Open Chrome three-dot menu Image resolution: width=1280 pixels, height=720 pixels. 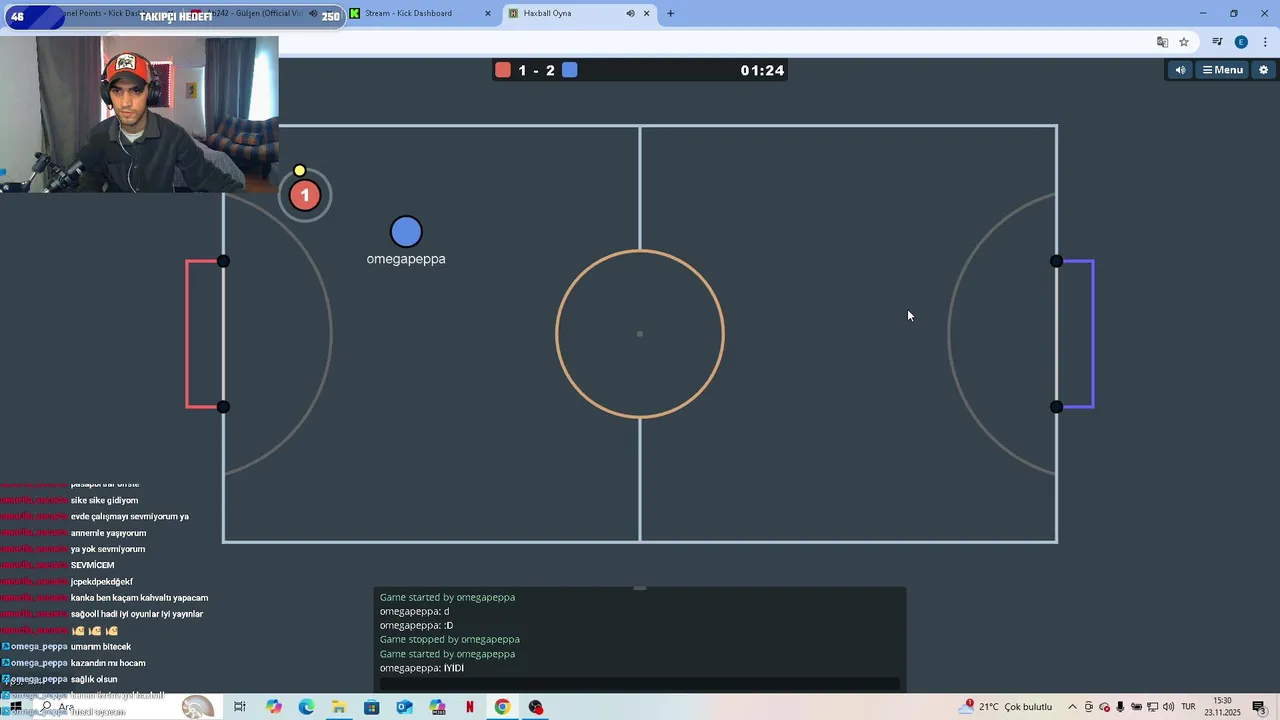click(1265, 42)
